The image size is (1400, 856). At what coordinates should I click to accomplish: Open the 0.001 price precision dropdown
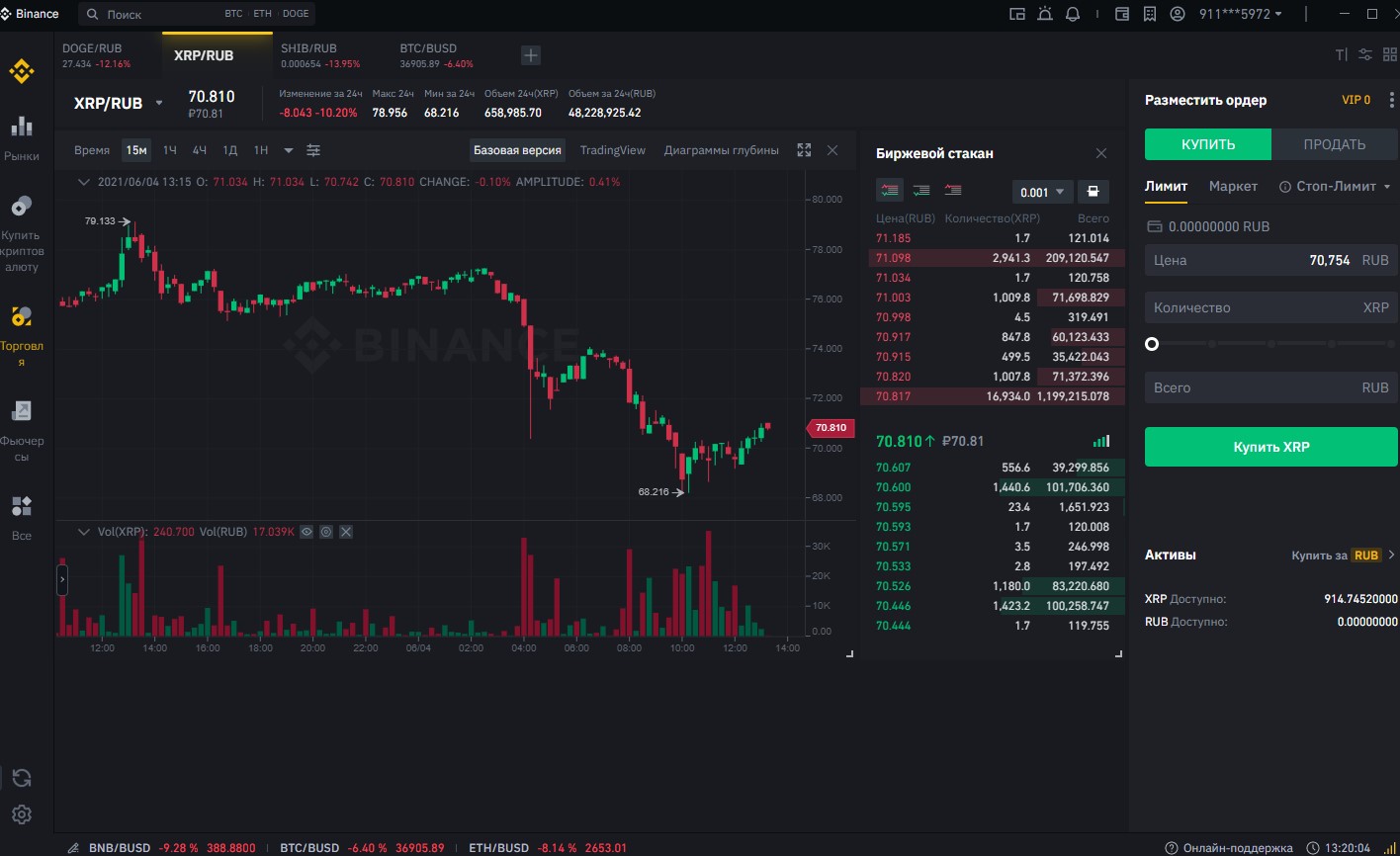pyautogui.click(x=1042, y=192)
